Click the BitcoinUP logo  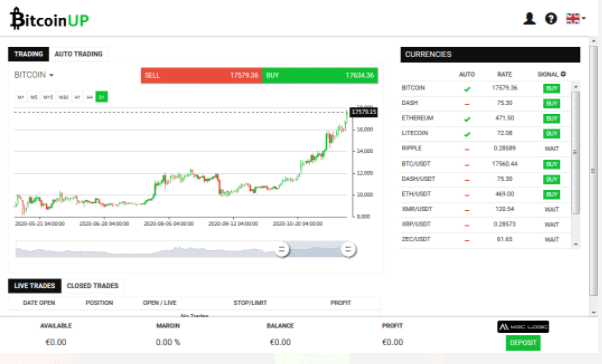[x=50, y=19]
